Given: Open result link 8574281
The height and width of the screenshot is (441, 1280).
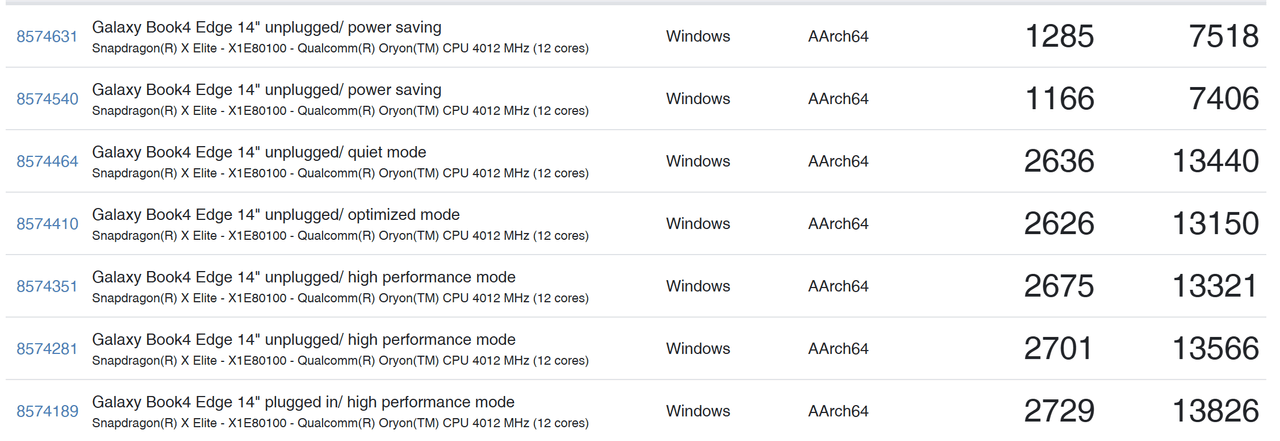Looking at the screenshot, I should point(47,349).
